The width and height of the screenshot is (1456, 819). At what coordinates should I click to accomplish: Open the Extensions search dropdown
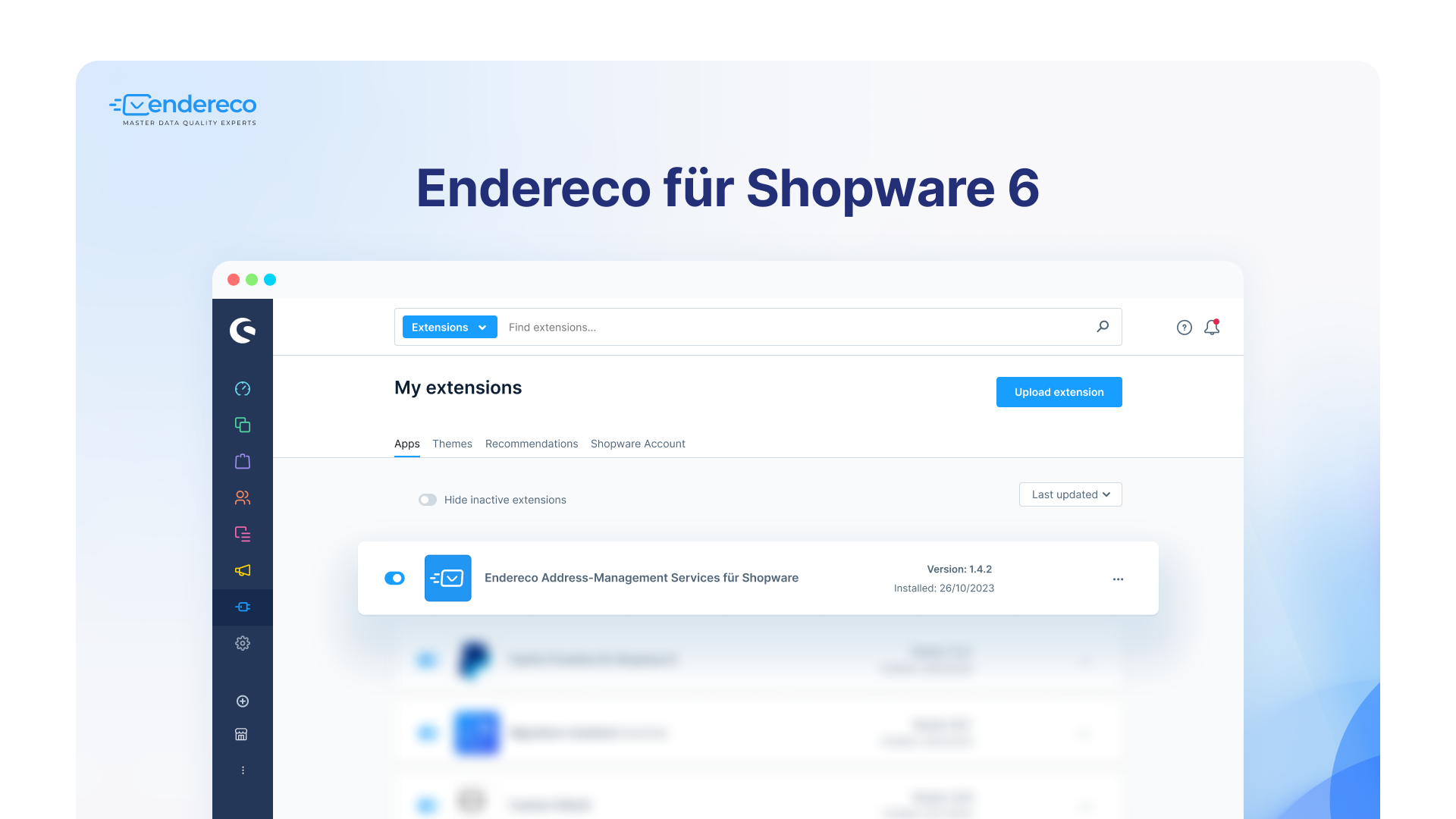[448, 327]
